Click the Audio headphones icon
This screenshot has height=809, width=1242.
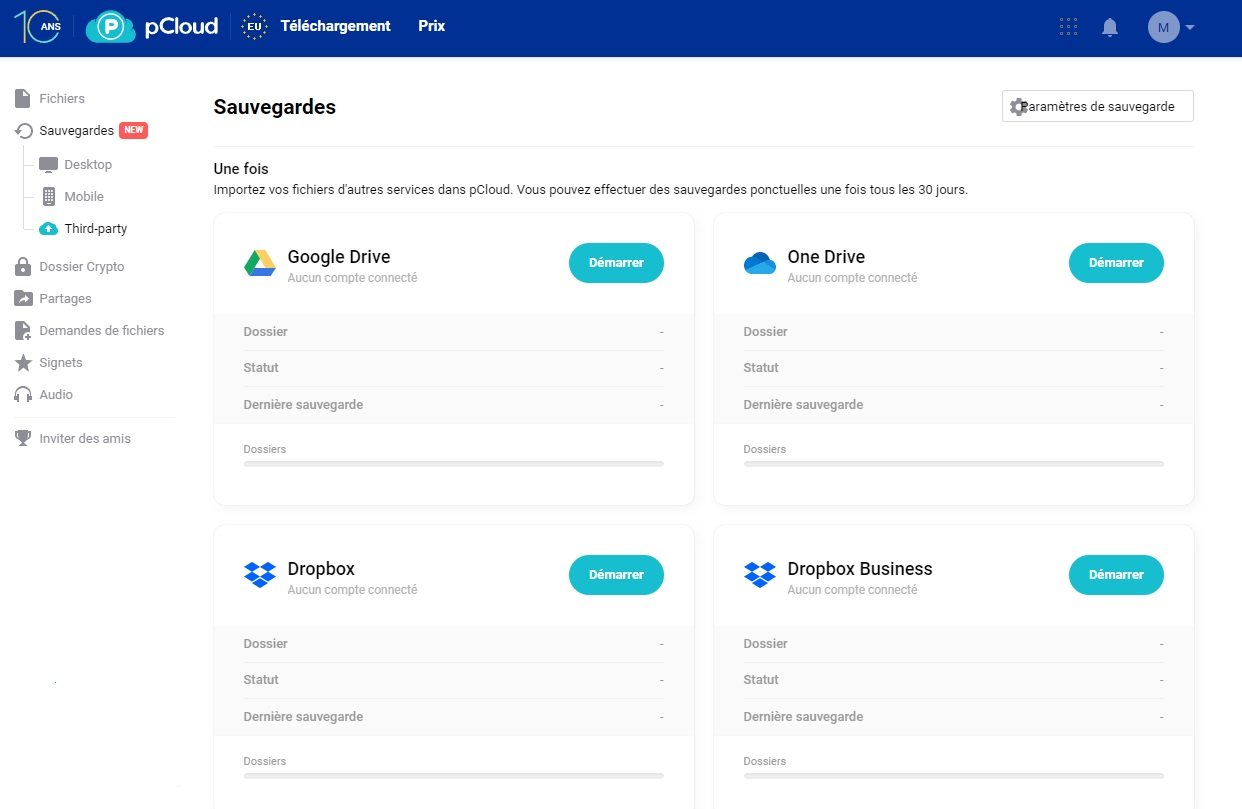(x=23, y=395)
